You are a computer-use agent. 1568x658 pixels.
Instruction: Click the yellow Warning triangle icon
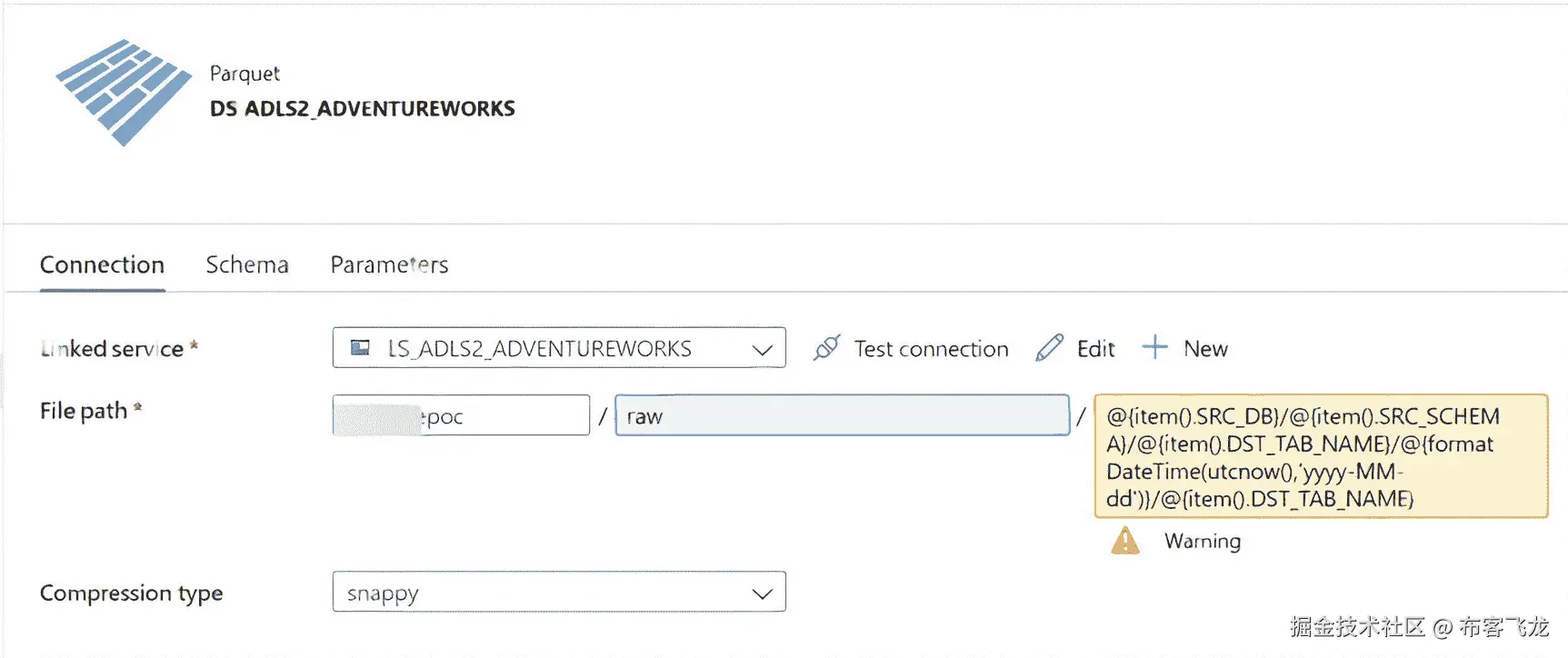click(1125, 541)
